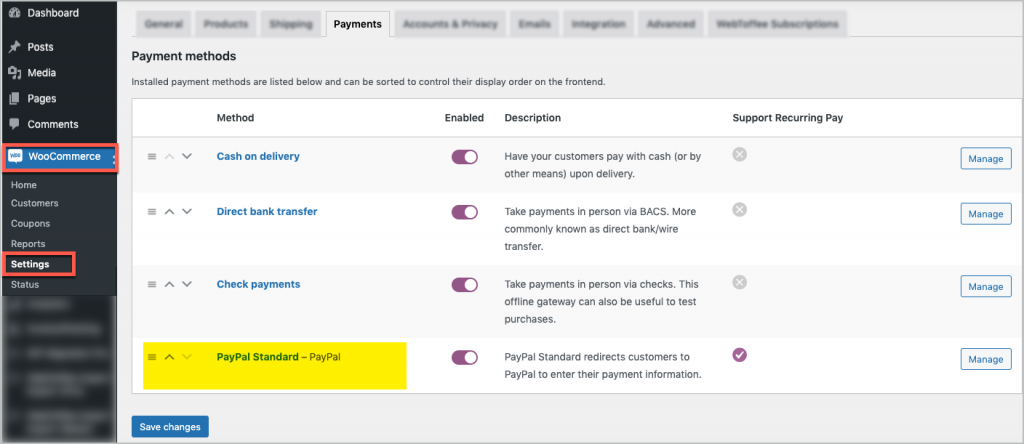Image resolution: width=1024 pixels, height=444 pixels.
Task: Open the Cash on delivery link
Action: (x=258, y=157)
